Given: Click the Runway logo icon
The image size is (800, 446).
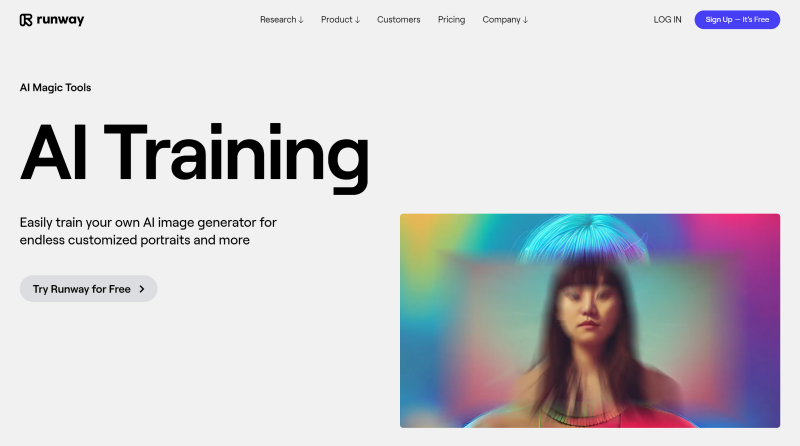Looking at the screenshot, I should coord(26,20).
